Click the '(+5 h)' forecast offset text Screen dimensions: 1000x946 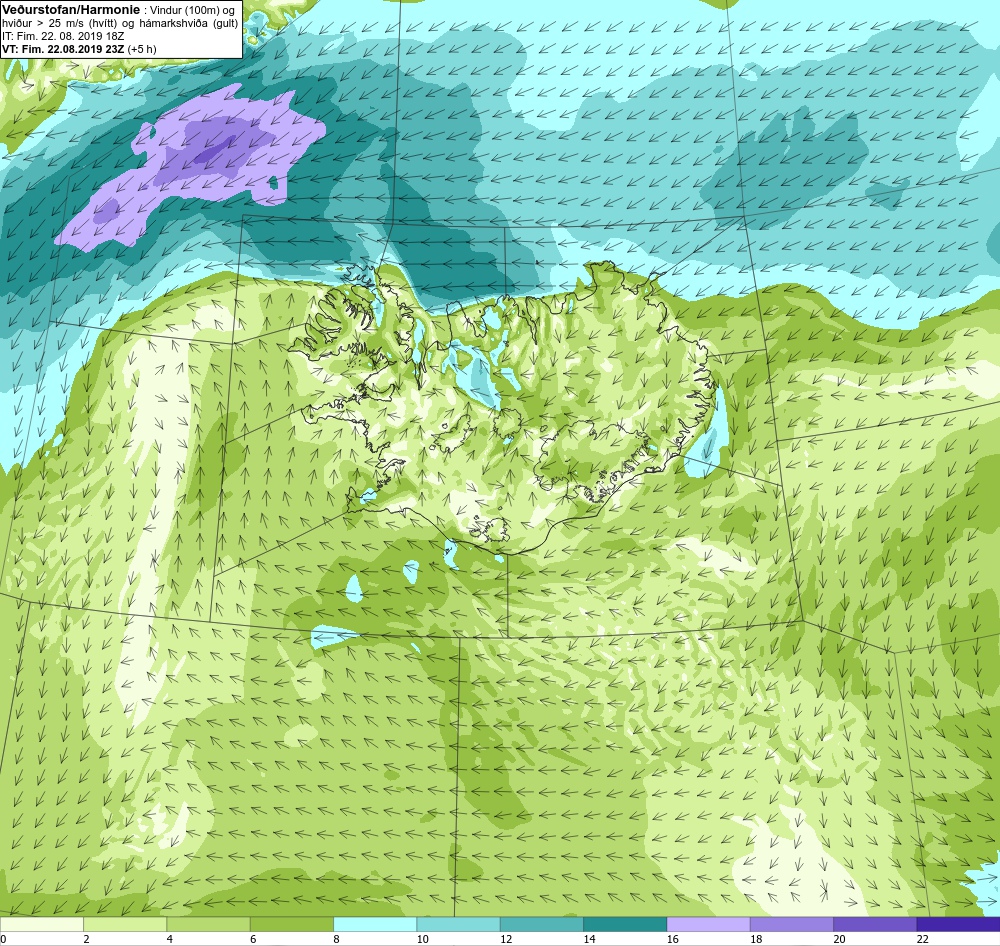142,49
